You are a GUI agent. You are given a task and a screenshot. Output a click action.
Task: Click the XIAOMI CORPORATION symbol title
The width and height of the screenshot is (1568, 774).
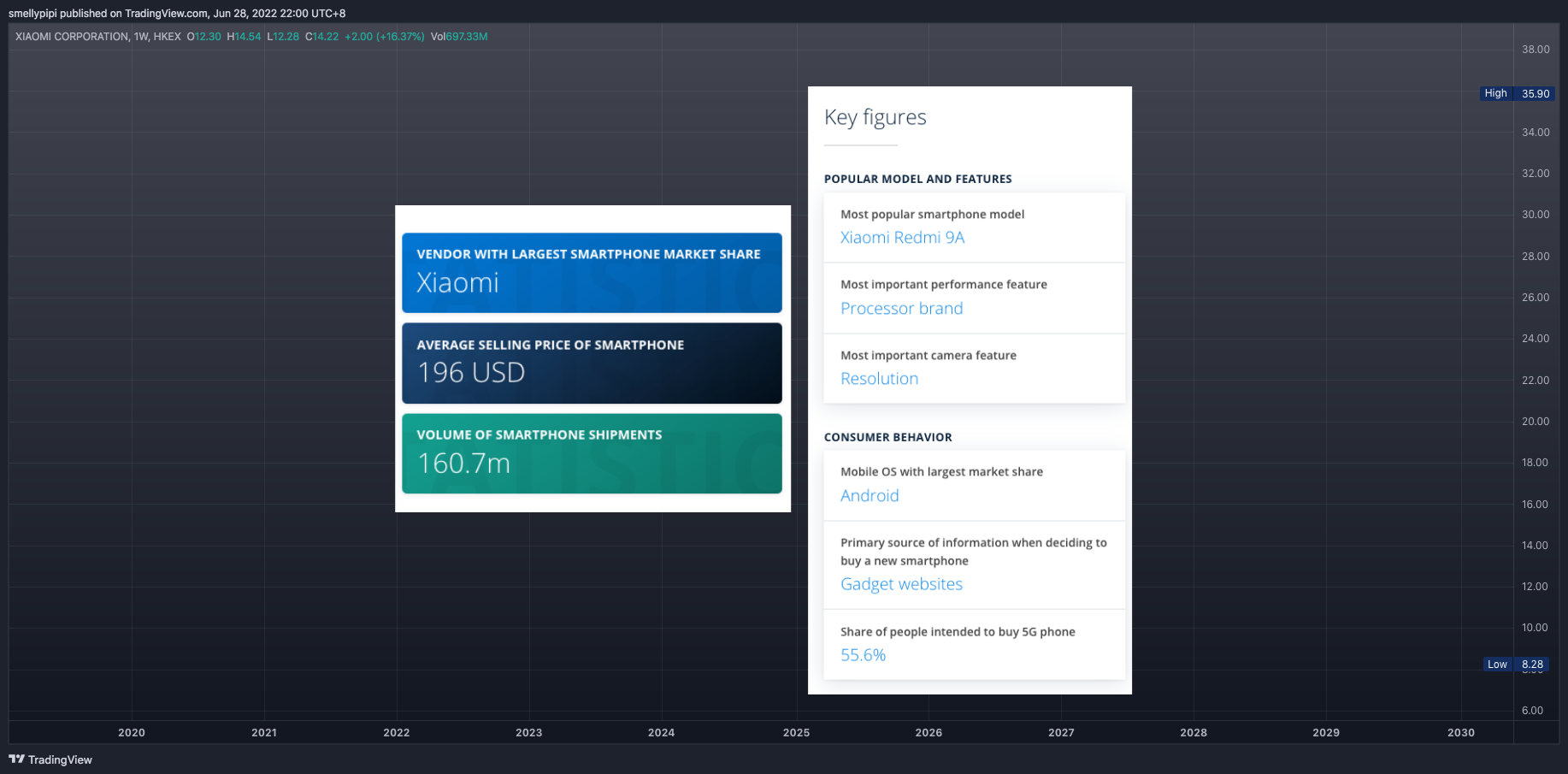click(x=72, y=37)
